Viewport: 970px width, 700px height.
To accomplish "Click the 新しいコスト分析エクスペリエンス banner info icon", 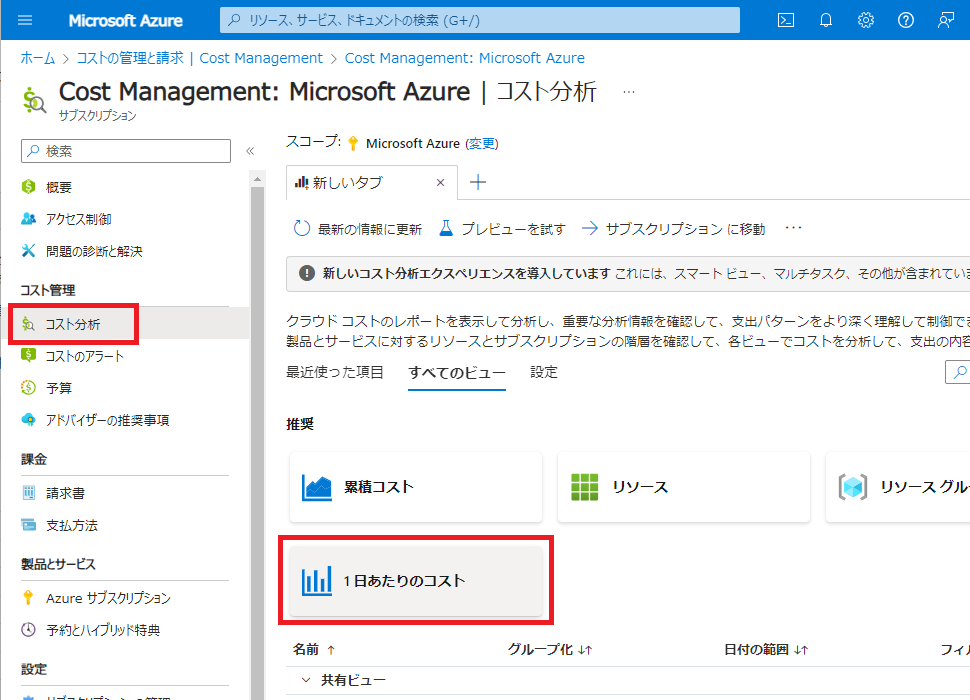I will click(307, 273).
